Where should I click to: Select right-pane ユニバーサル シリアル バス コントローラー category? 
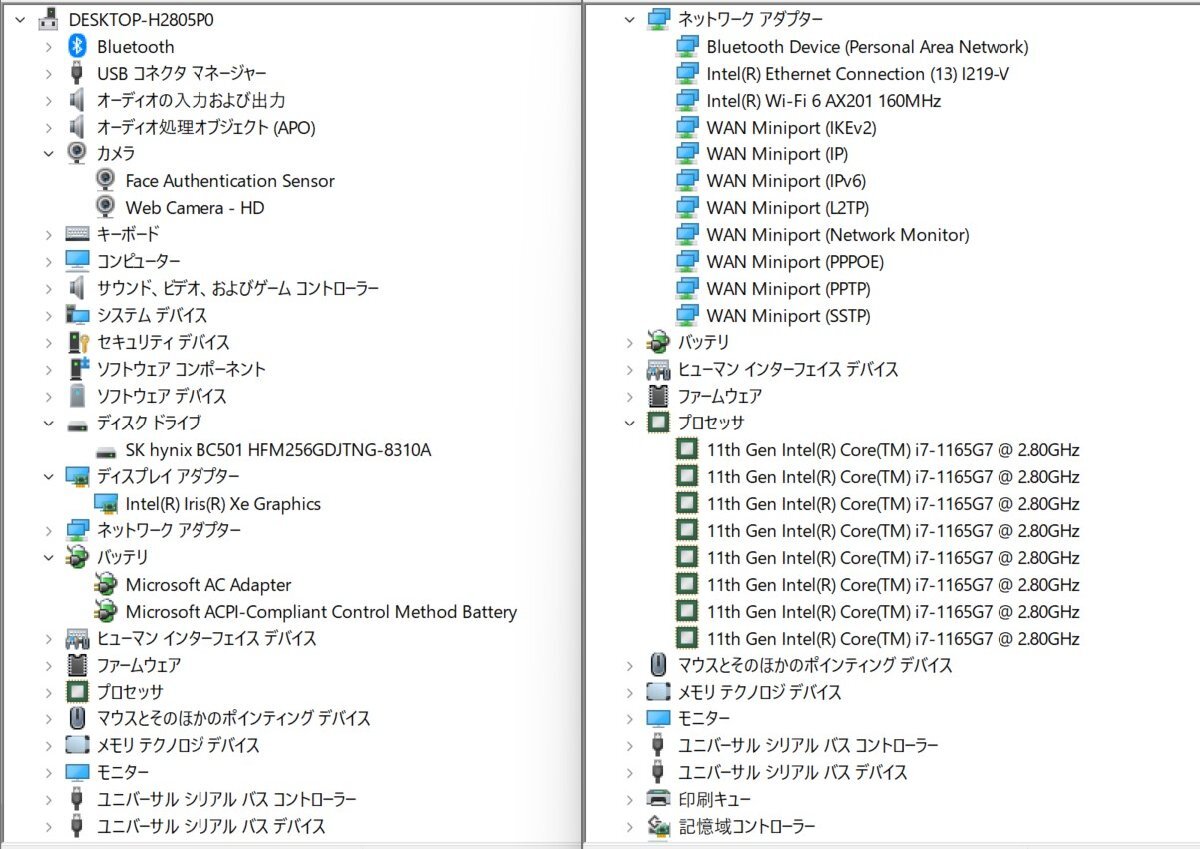click(x=808, y=745)
